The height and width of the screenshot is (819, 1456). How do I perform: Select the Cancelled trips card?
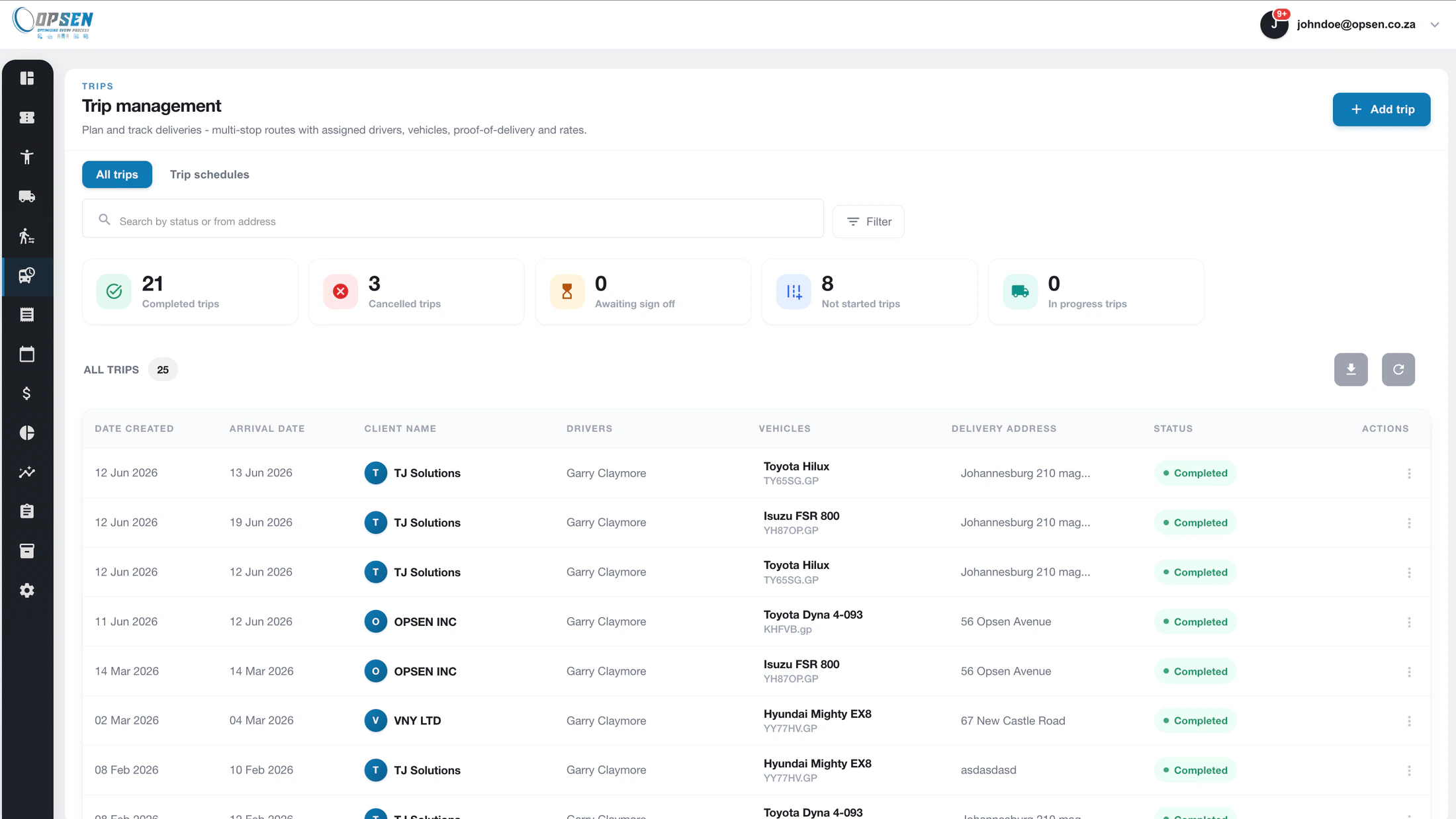416,292
